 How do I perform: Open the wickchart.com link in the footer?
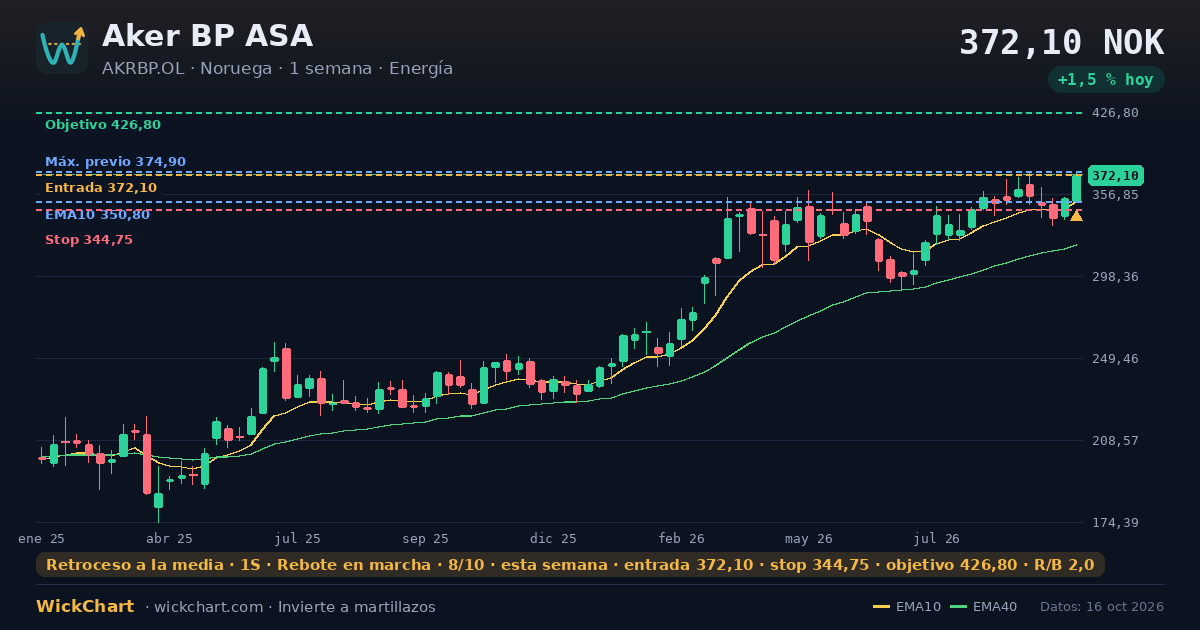click(208, 607)
